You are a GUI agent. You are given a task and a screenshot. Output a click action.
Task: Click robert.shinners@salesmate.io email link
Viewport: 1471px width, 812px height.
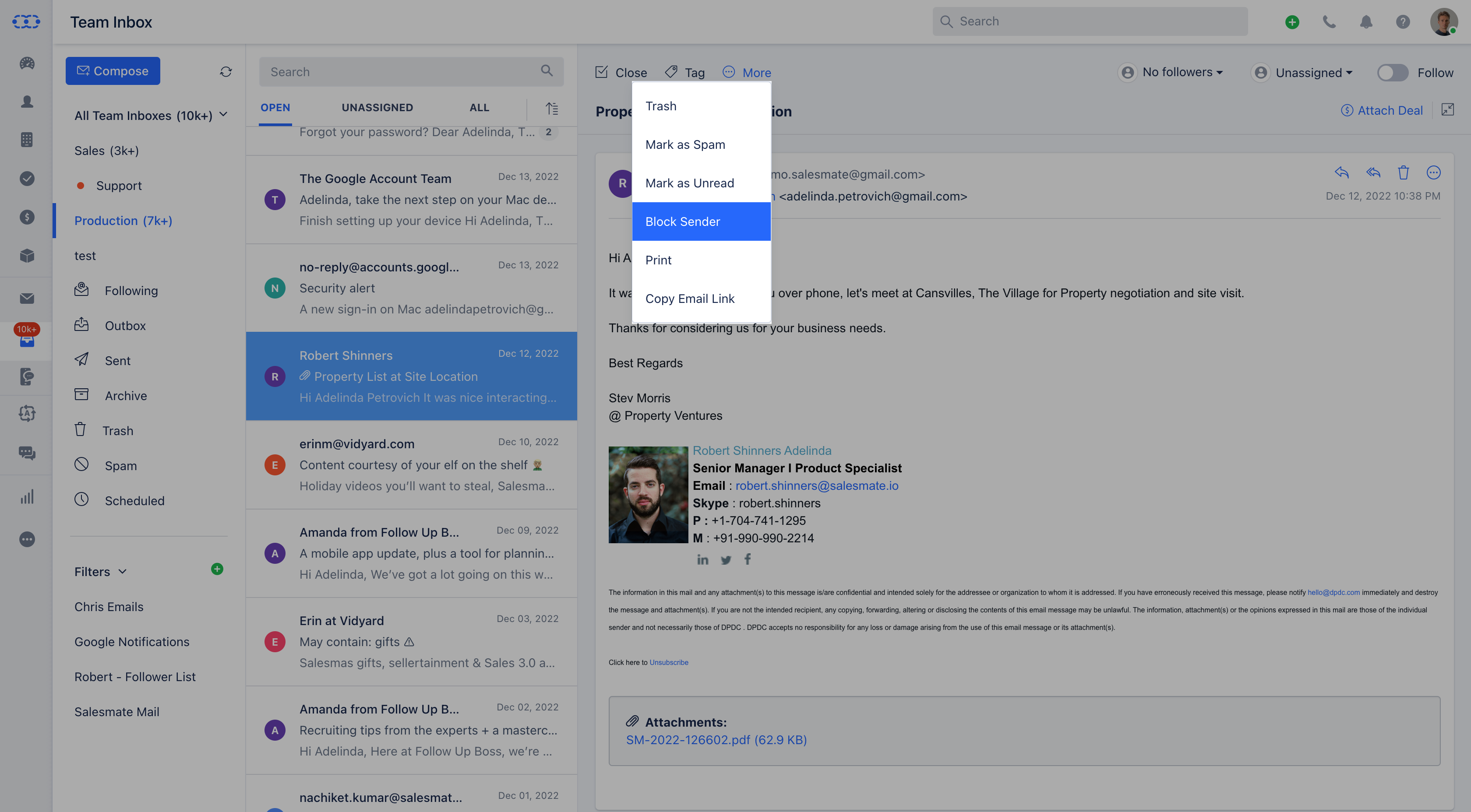(817, 485)
